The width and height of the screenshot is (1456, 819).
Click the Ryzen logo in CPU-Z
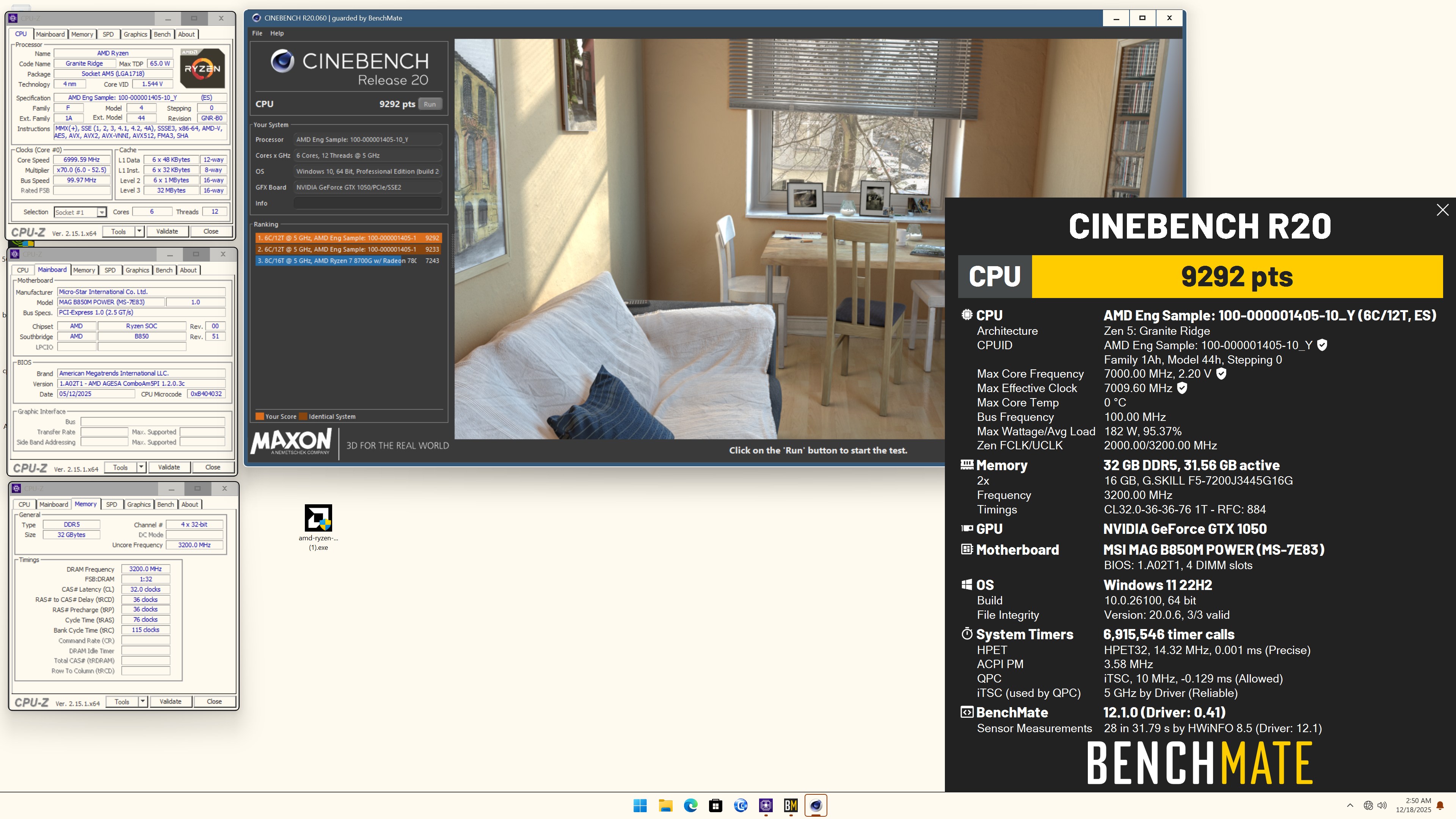click(x=202, y=68)
